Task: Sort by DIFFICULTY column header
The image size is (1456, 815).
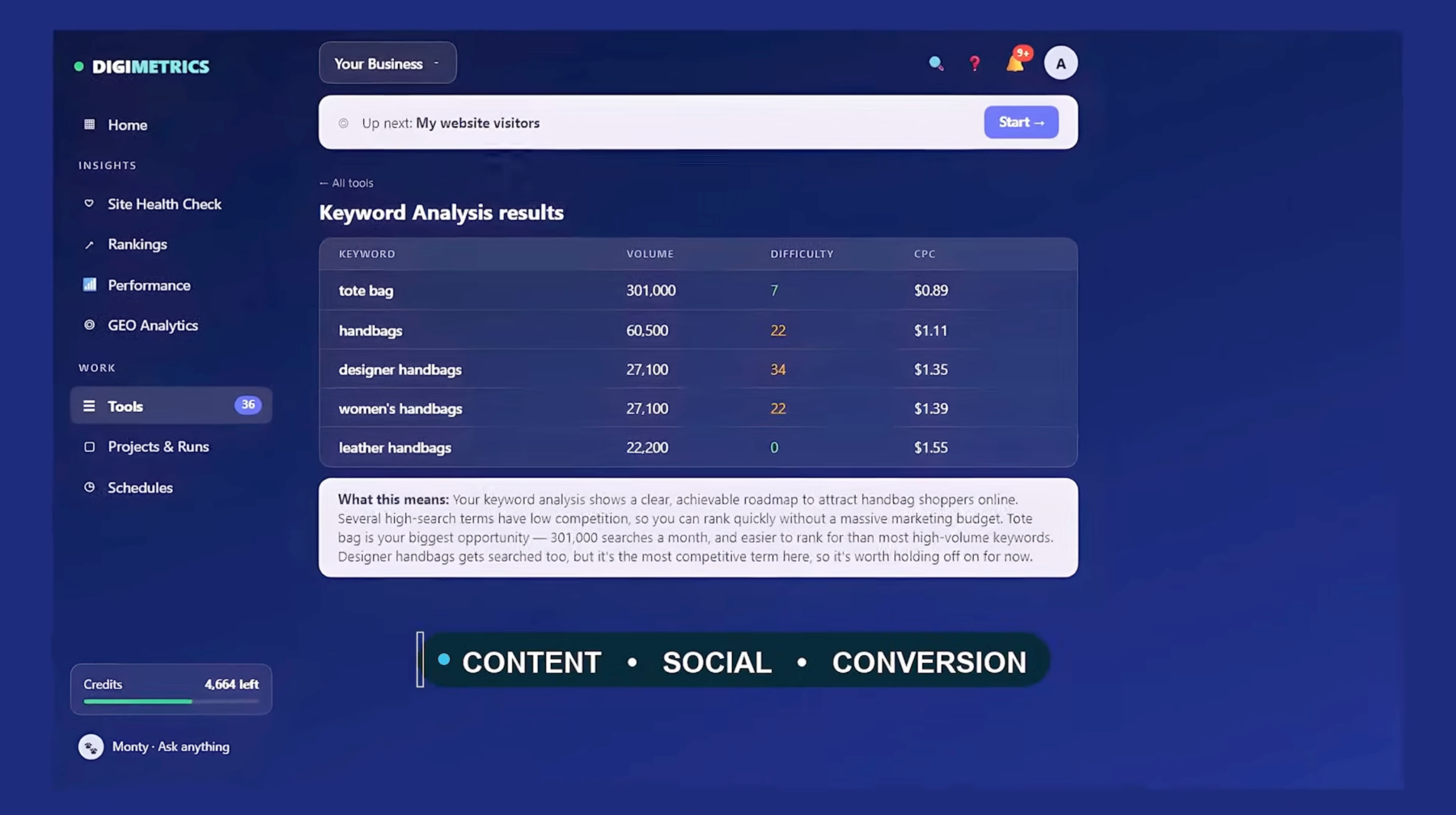Action: [802, 254]
